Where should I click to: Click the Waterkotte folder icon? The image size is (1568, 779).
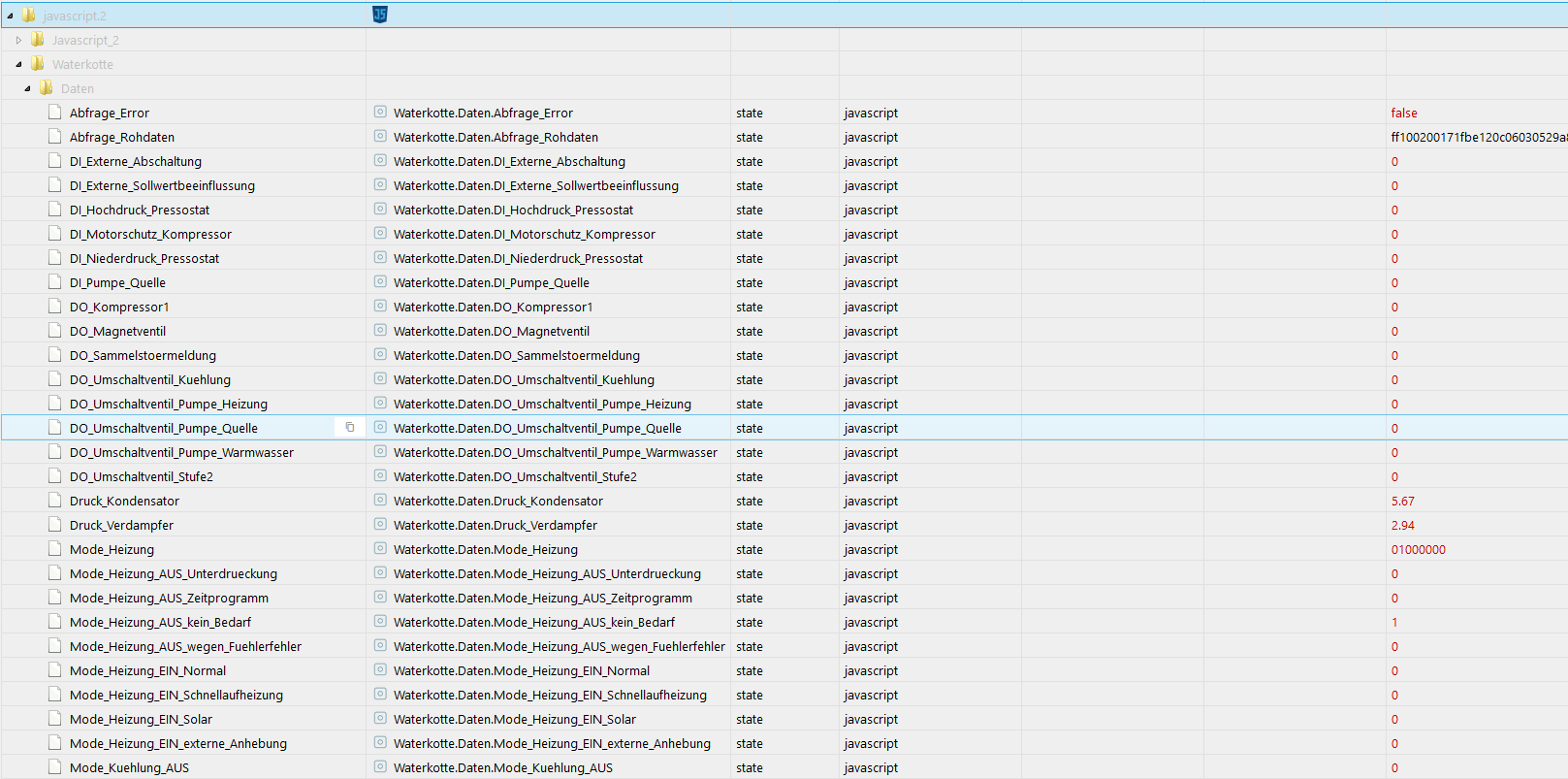(37, 63)
